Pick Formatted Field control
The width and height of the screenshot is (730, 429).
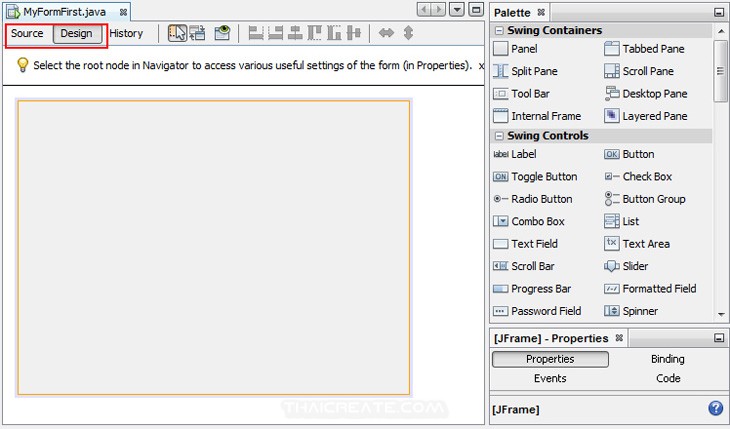point(650,289)
